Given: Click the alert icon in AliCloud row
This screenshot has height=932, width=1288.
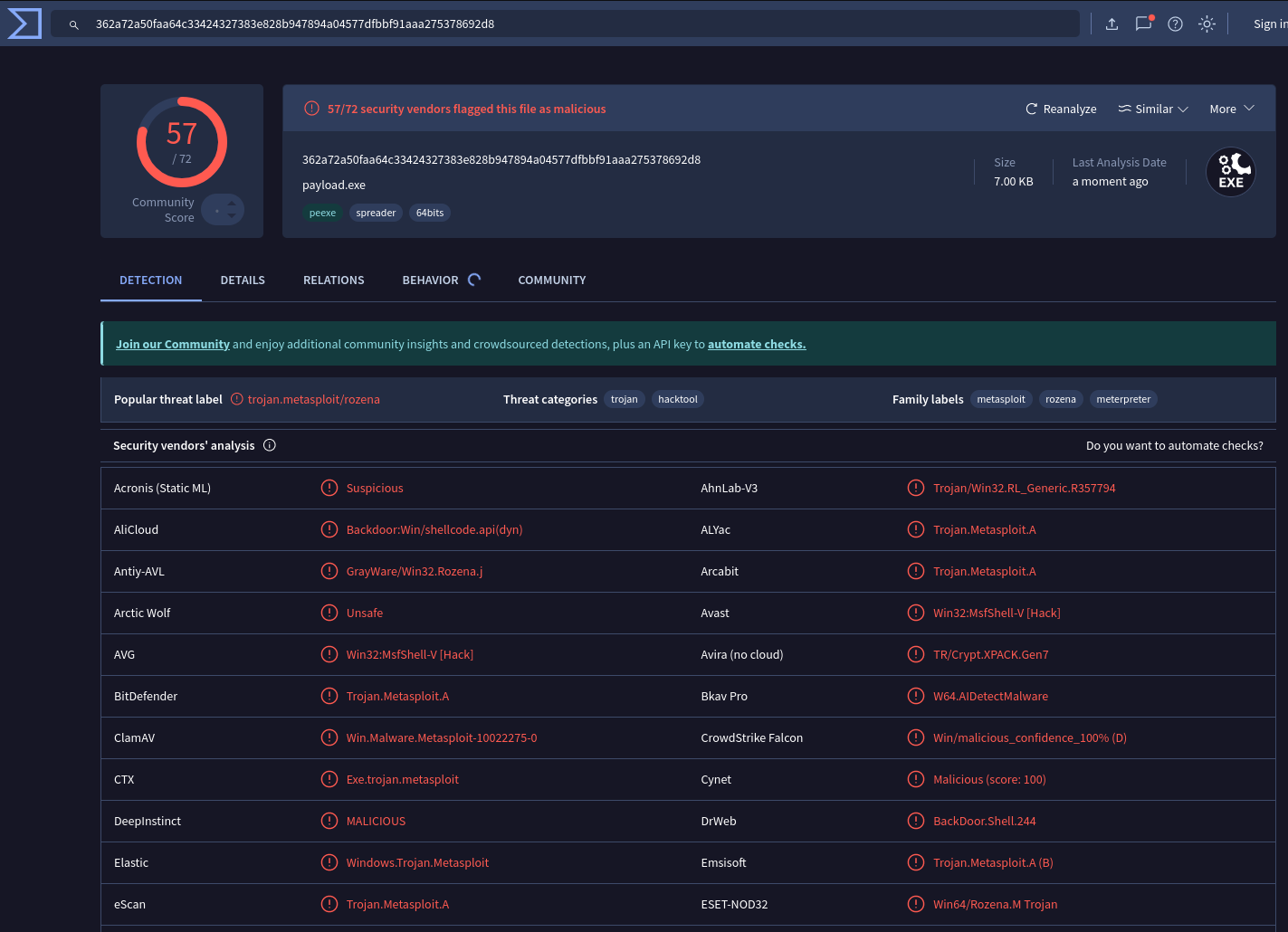Looking at the screenshot, I should point(329,529).
